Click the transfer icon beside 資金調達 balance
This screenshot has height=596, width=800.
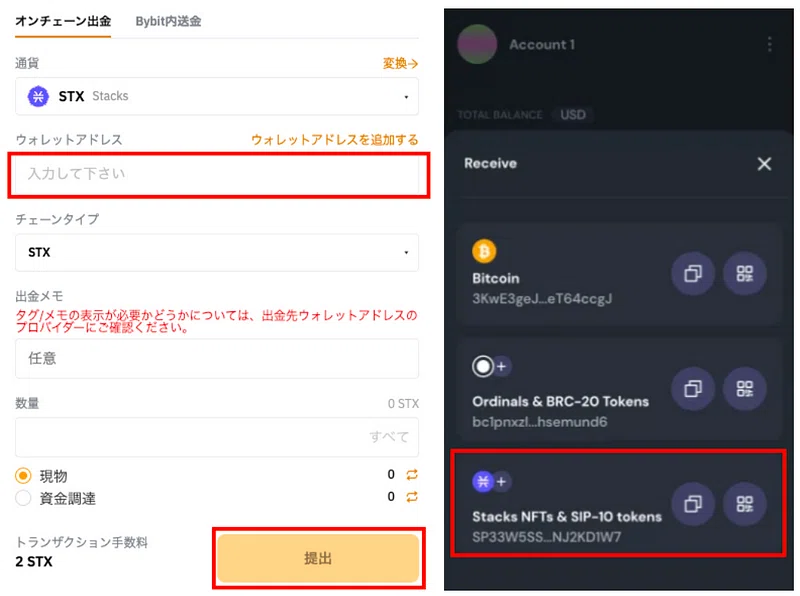point(412,496)
